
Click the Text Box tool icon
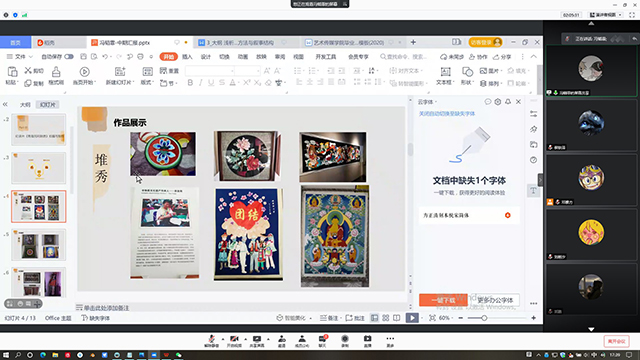tap(445, 72)
